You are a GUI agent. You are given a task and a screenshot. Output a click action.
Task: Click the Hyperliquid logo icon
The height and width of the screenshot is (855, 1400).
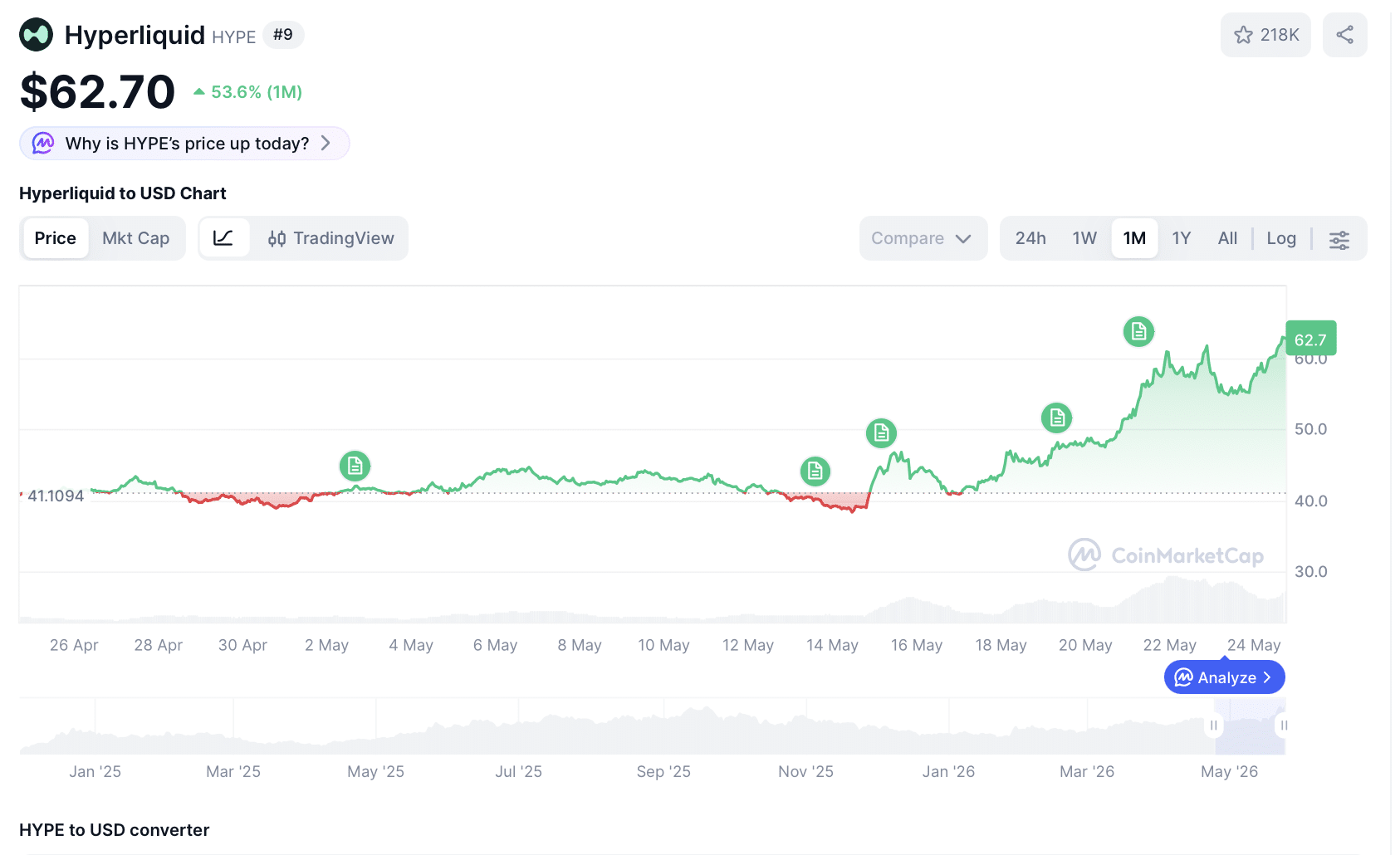tap(36, 35)
